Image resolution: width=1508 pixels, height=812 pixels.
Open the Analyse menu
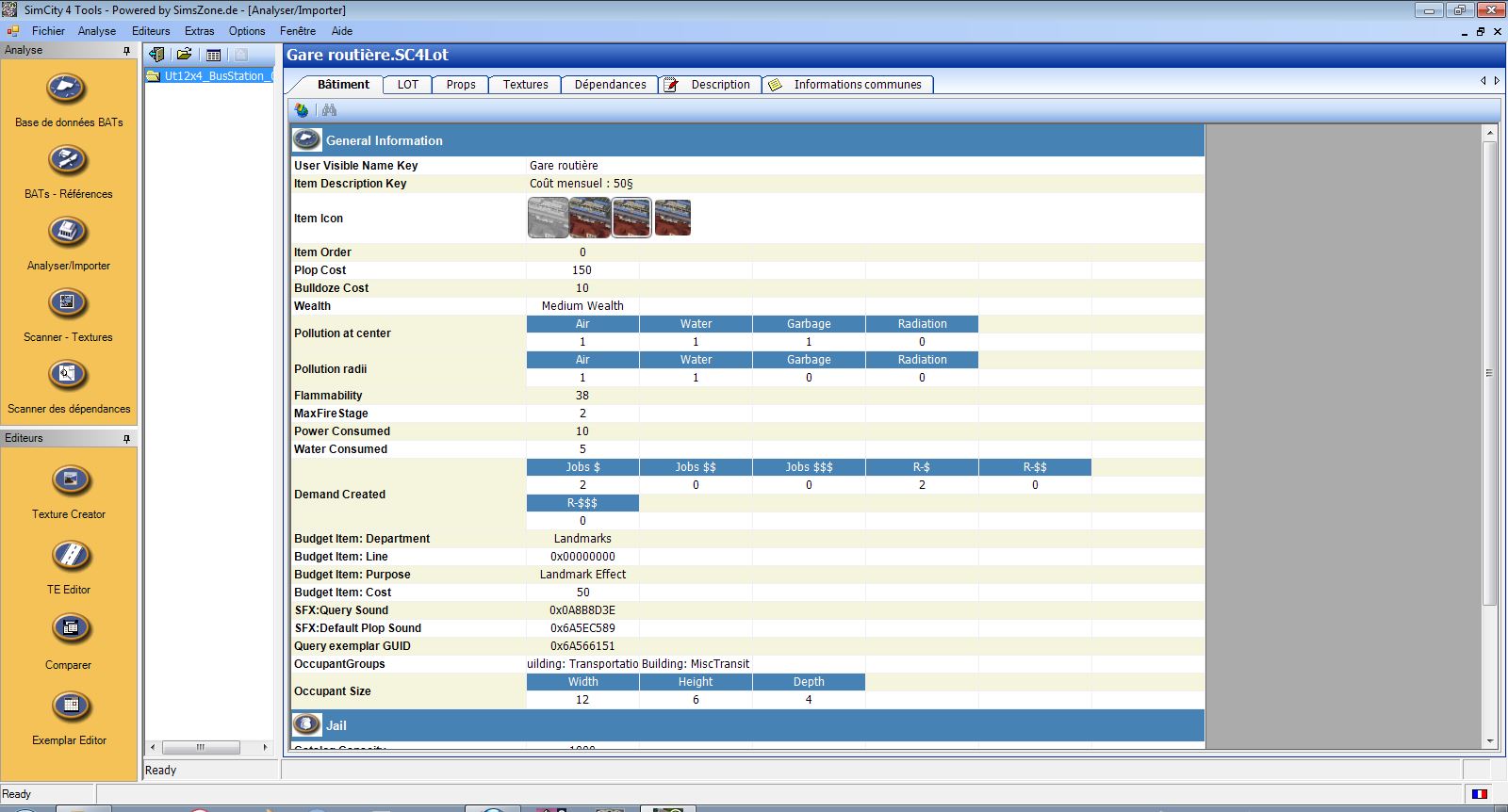click(x=97, y=31)
